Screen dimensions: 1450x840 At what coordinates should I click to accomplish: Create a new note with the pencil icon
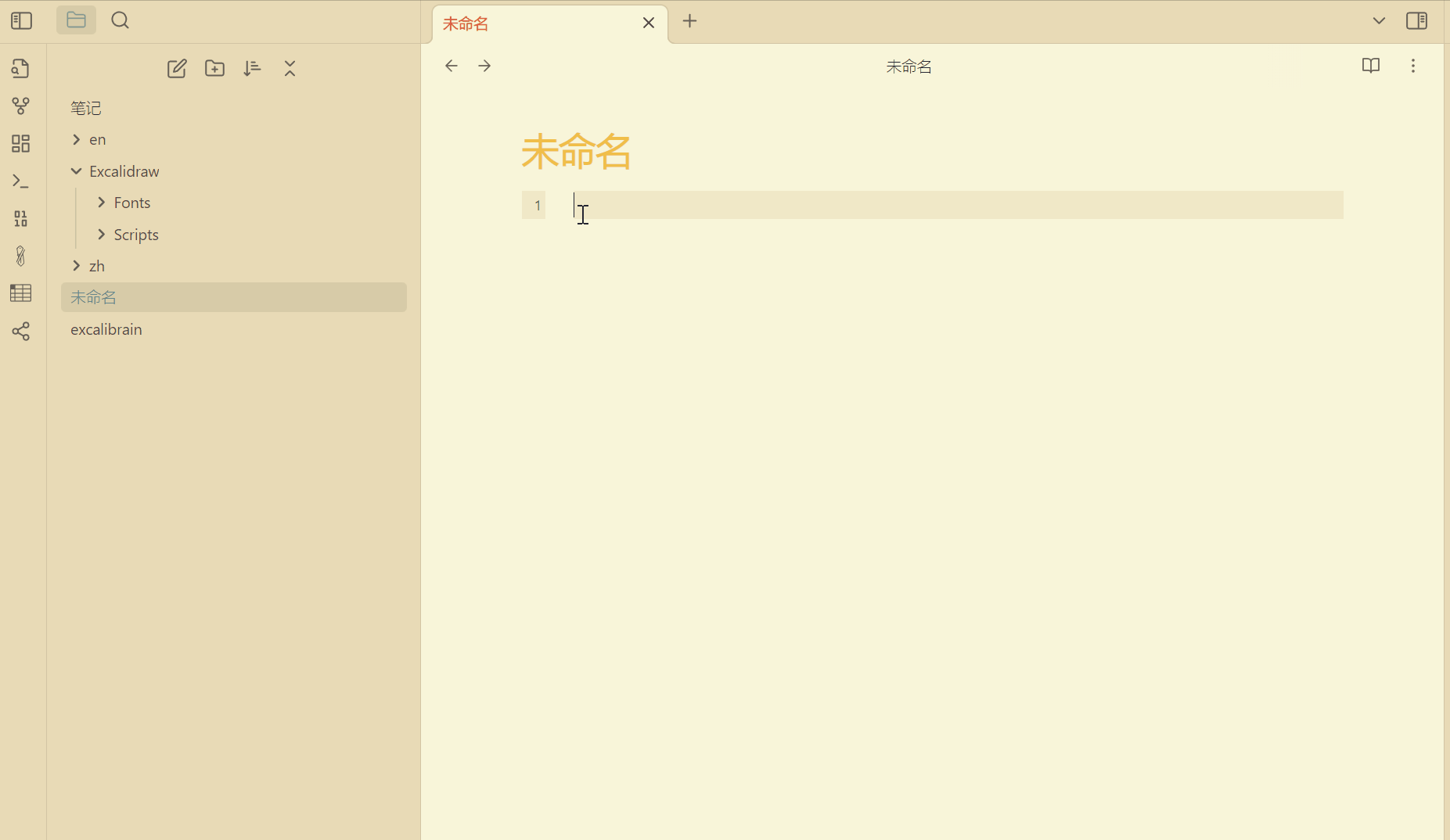tap(177, 69)
